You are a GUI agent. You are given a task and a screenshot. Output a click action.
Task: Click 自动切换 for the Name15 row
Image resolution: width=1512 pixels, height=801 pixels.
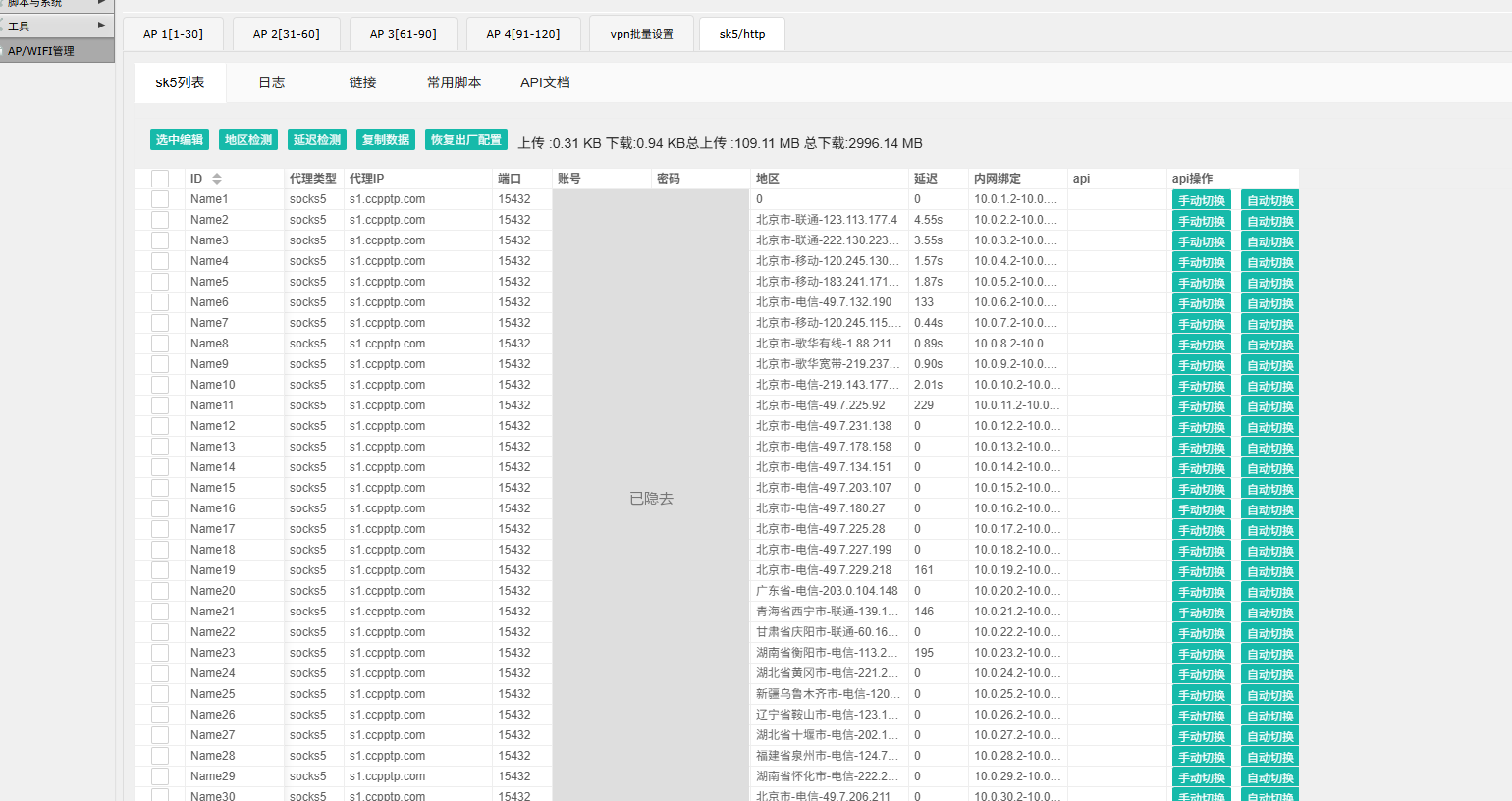click(1270, 489)
